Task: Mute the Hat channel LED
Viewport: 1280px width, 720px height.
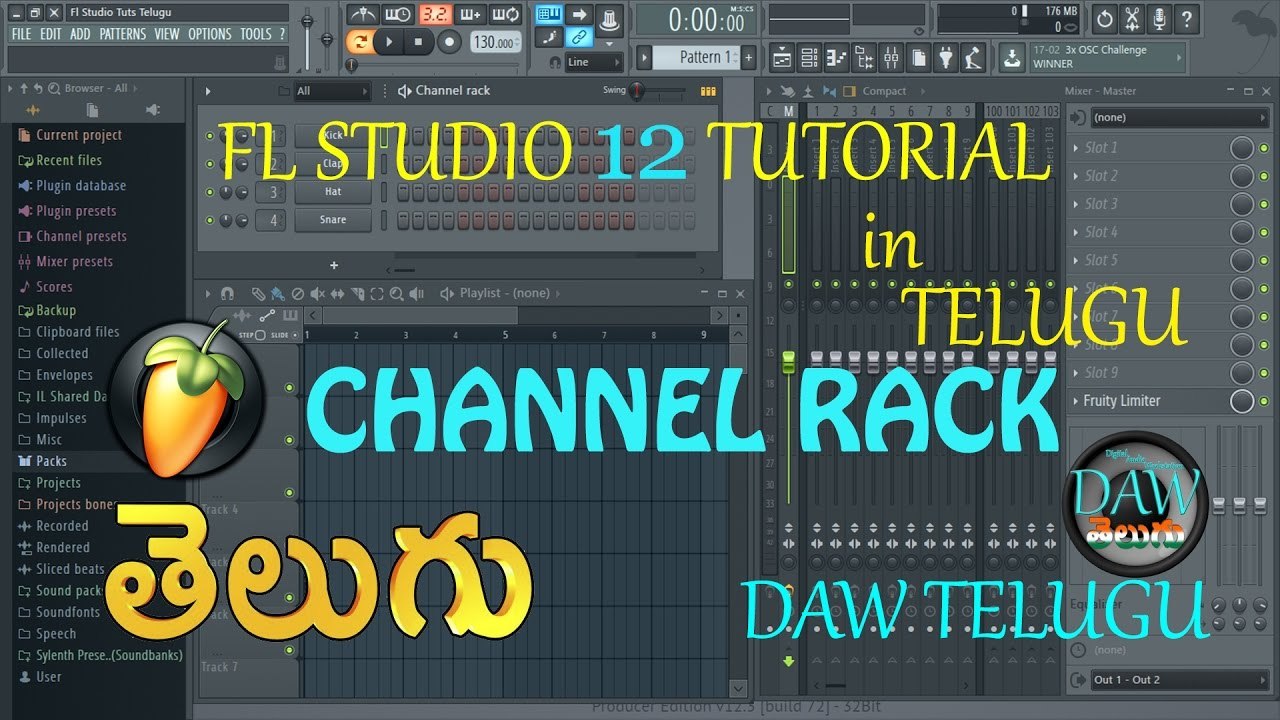Action: click(210, 192)
